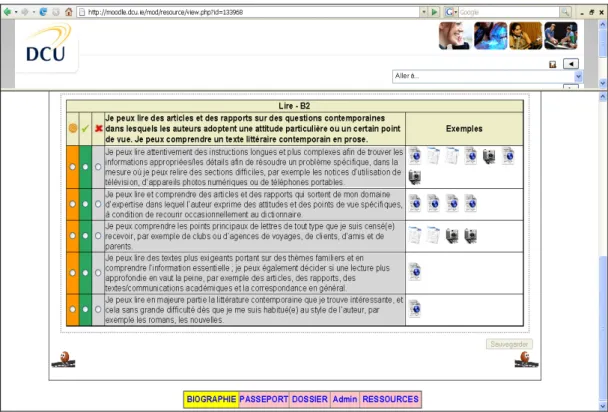Click the mascot icon at the bottom left
Image resolution: width=608 pixels, height=412 pixels.
64,359
